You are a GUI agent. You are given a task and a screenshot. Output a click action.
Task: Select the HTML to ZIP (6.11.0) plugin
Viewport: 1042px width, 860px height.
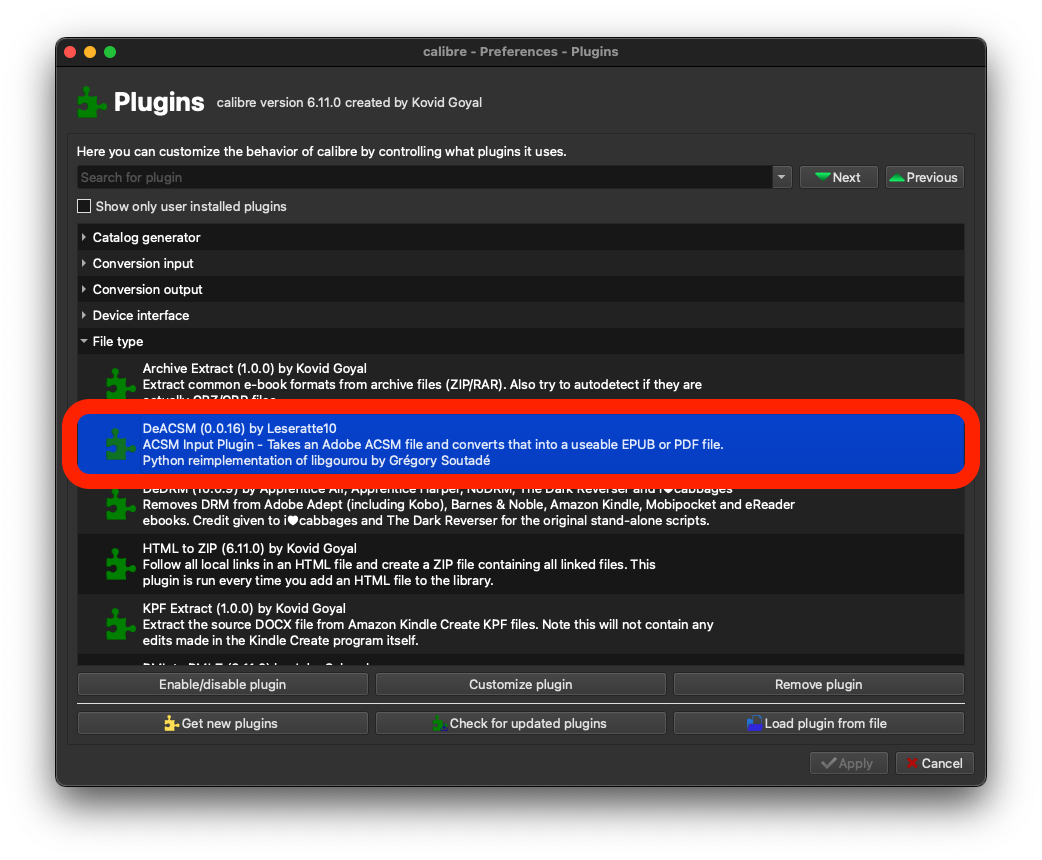[520, 564]
